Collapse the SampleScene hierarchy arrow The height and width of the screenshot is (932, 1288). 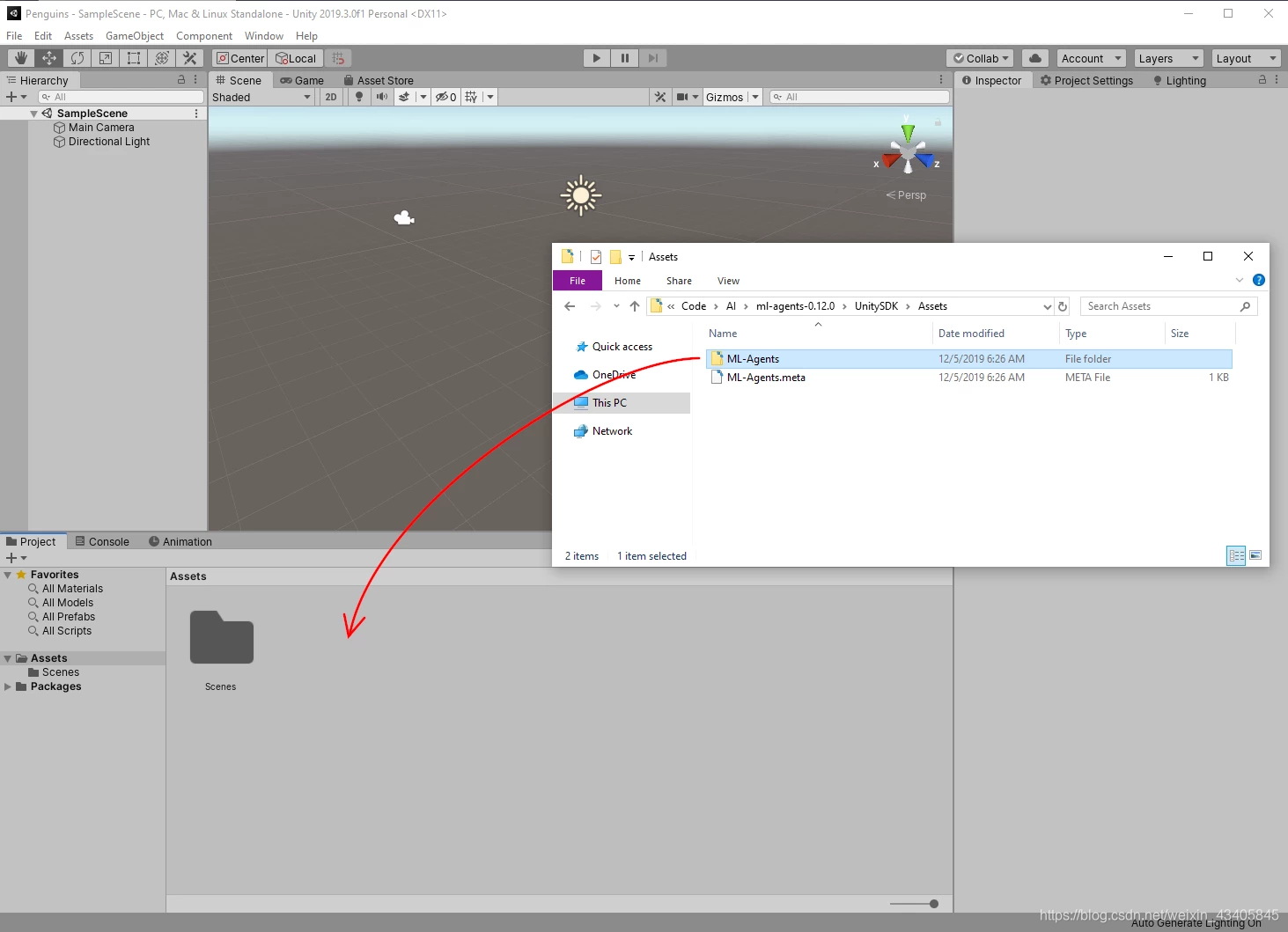pyautogui.click(x=34, y=114)
